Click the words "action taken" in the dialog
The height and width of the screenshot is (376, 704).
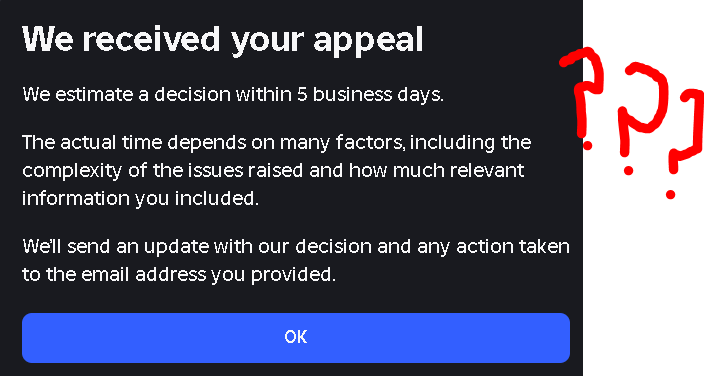click(513, 246)
